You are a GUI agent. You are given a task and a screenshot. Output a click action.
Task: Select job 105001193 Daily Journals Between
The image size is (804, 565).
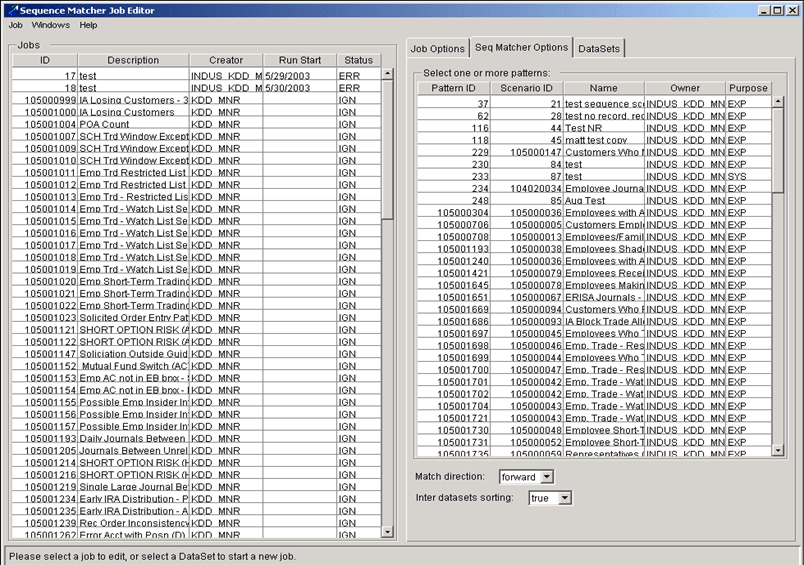pos(196,438)
